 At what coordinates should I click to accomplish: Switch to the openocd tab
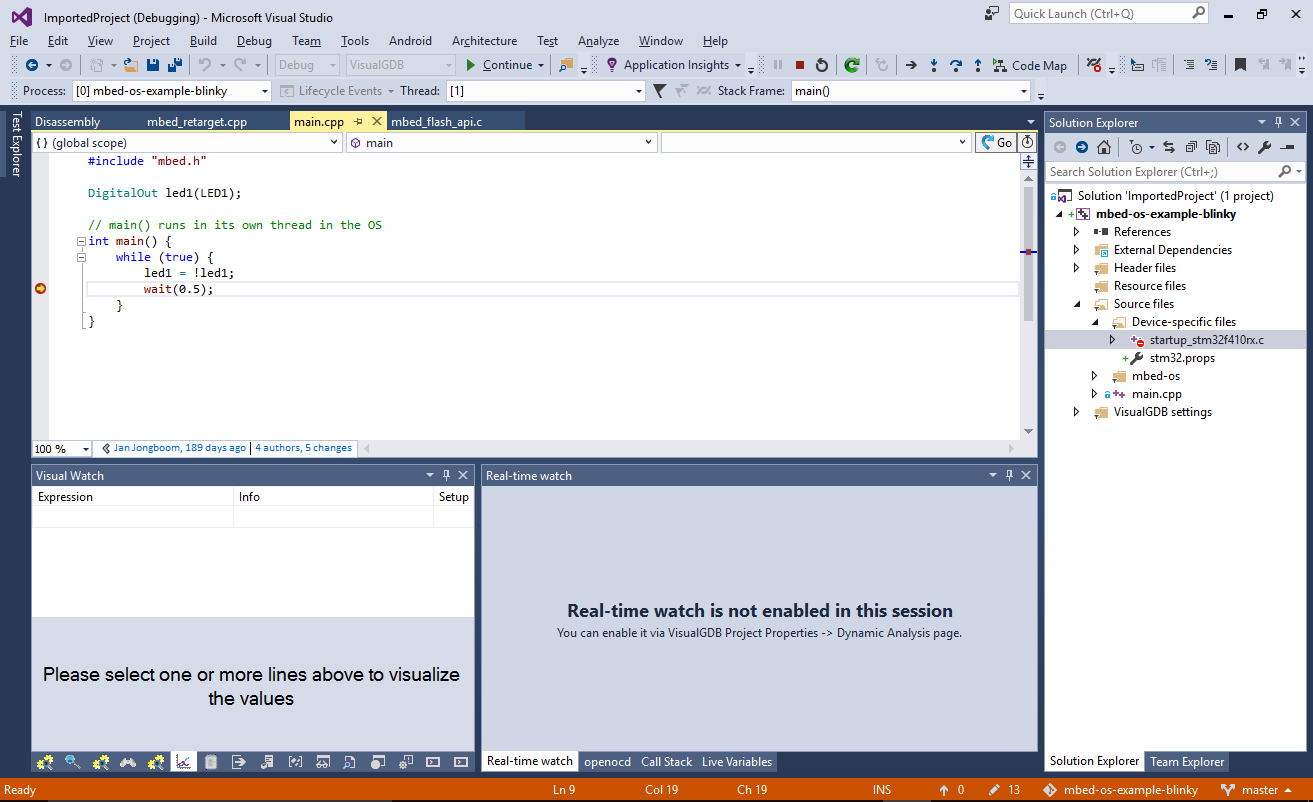[607, 762]
